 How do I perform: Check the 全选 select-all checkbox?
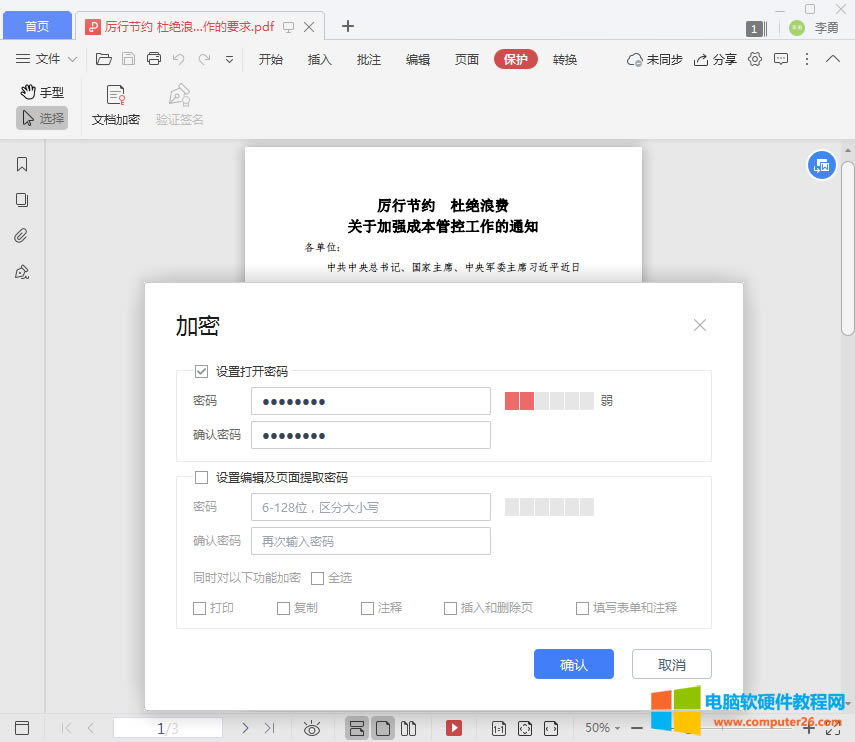(x=318, y=577)
